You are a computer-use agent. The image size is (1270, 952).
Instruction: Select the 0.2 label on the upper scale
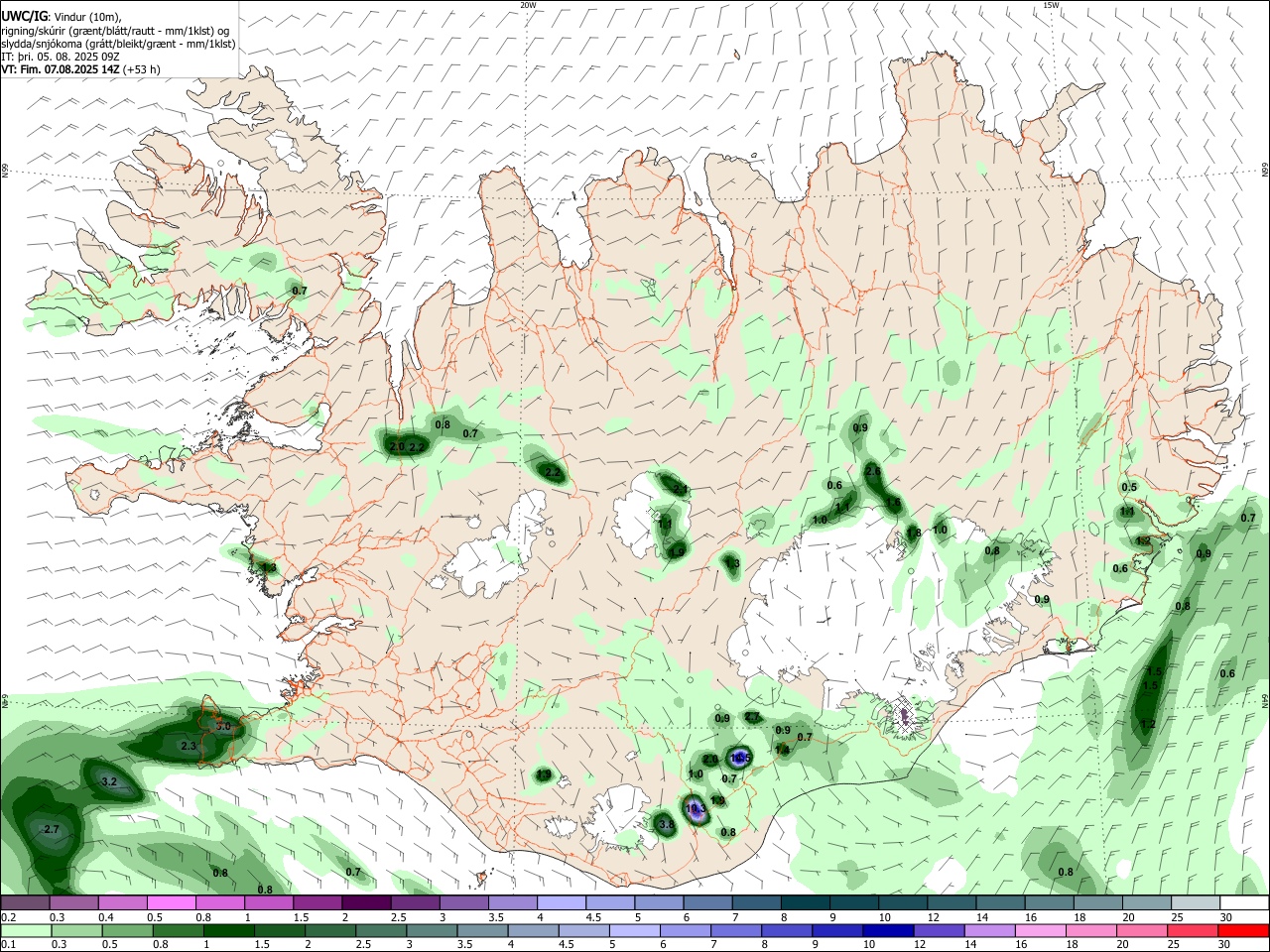click(x=8, y=917)
